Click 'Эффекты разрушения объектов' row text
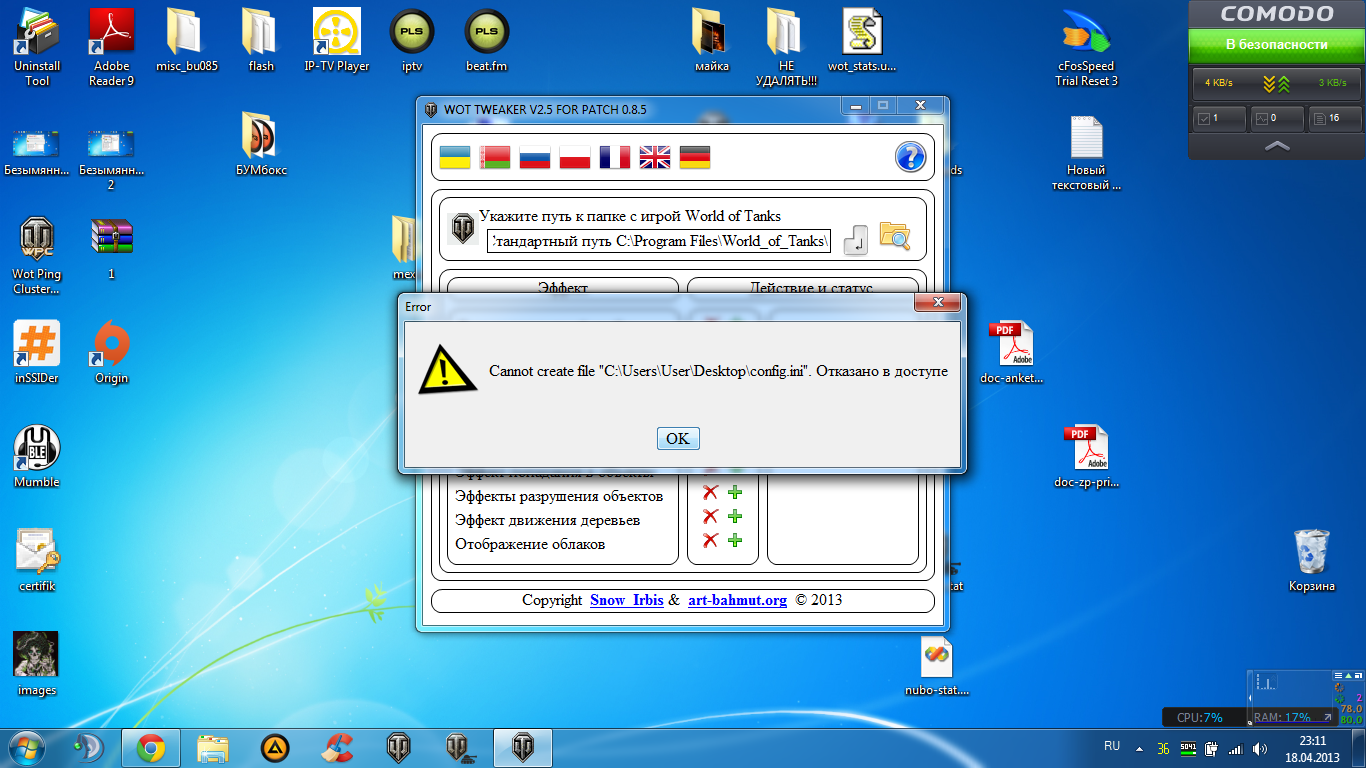The height and width of the screenshot is (768, 1366). [x=559, y=496]
